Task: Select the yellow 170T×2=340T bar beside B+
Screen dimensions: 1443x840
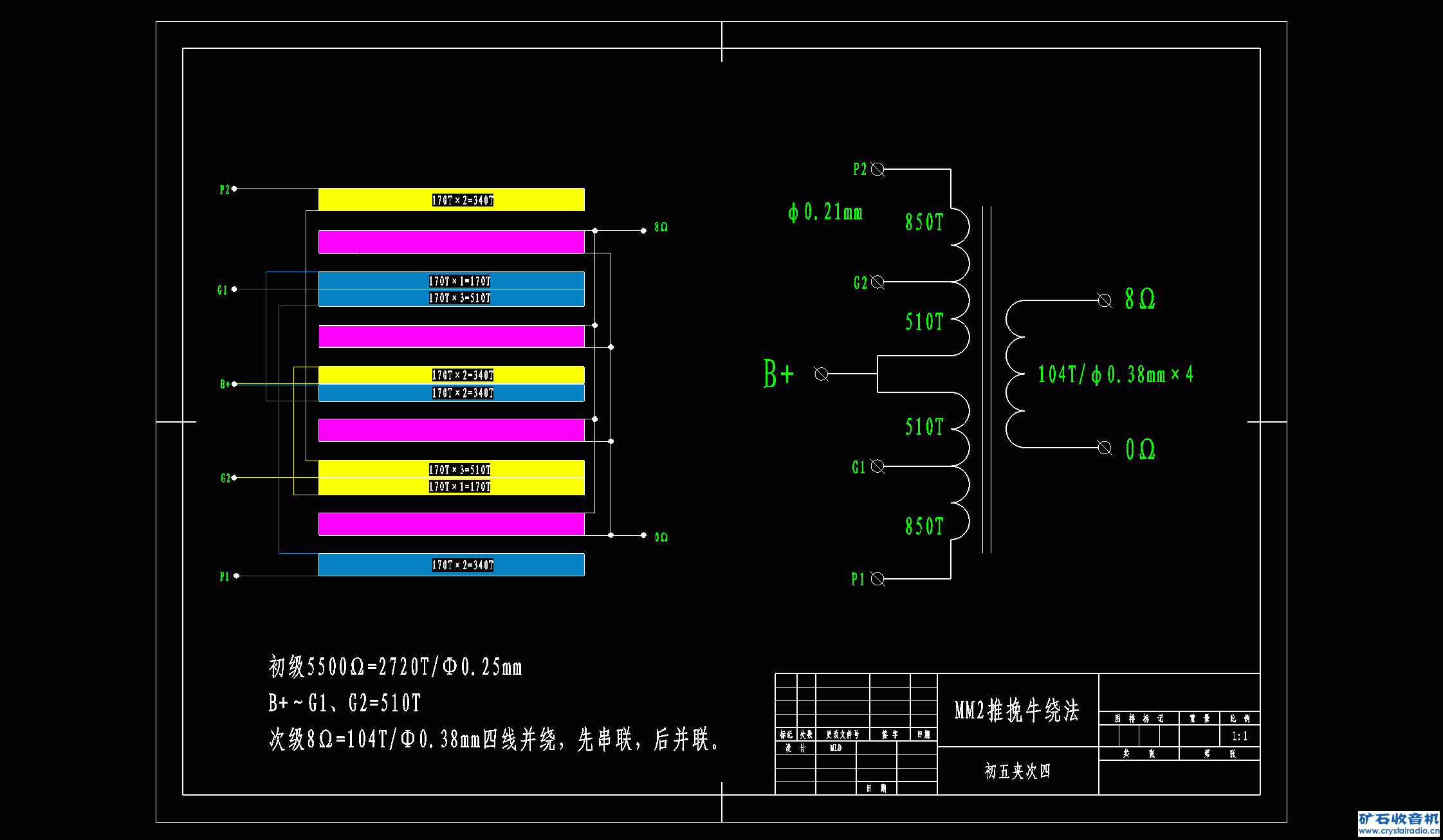Action: coord(452,375)
